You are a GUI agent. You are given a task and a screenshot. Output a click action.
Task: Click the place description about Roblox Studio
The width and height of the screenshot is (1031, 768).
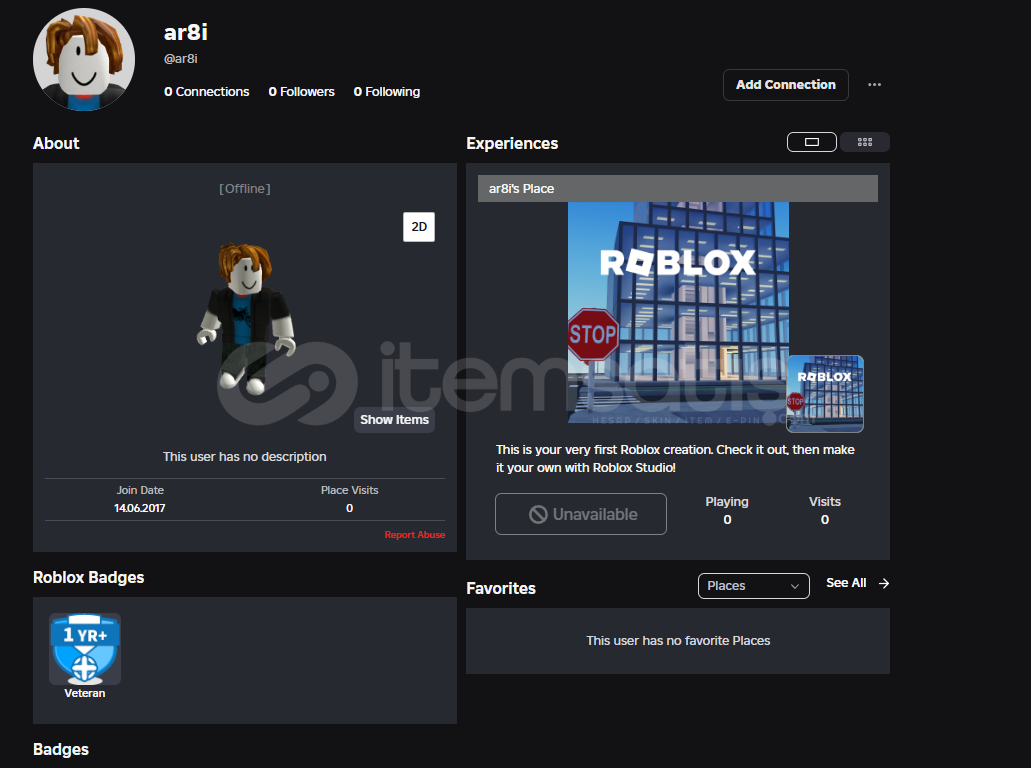675,459
